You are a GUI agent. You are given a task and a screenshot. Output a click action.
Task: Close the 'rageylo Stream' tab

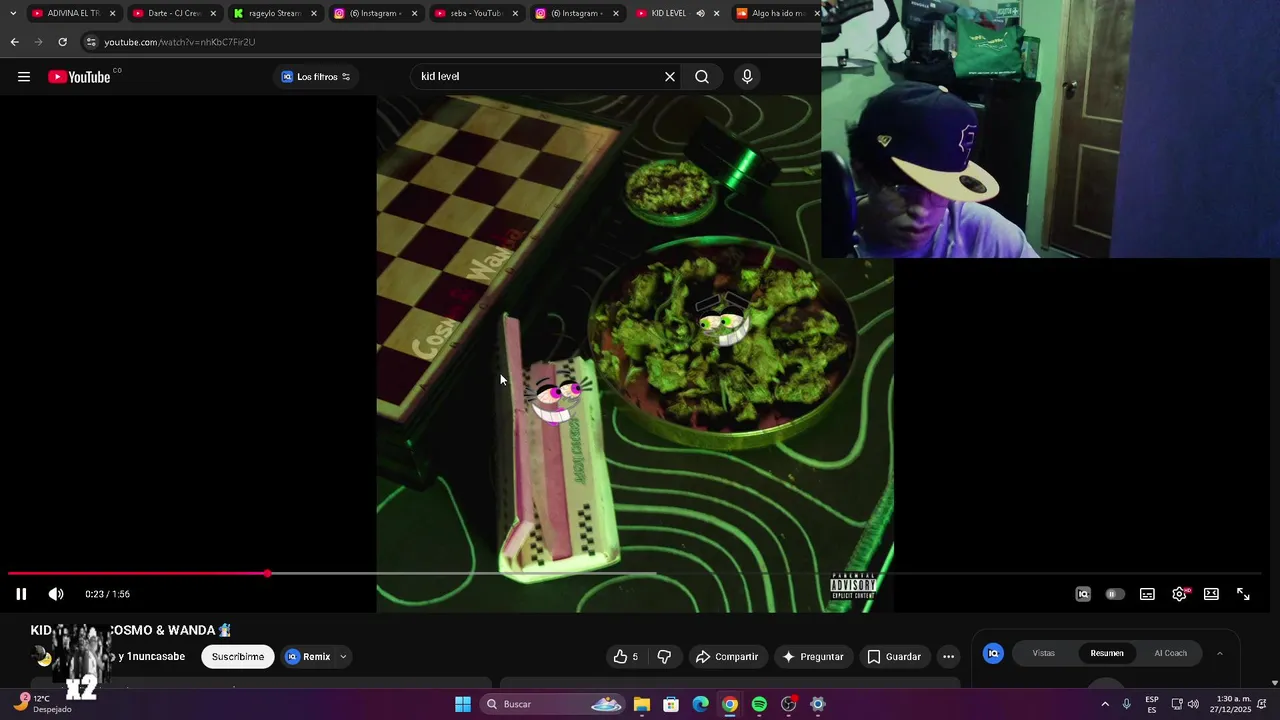[x=314, y=13]
